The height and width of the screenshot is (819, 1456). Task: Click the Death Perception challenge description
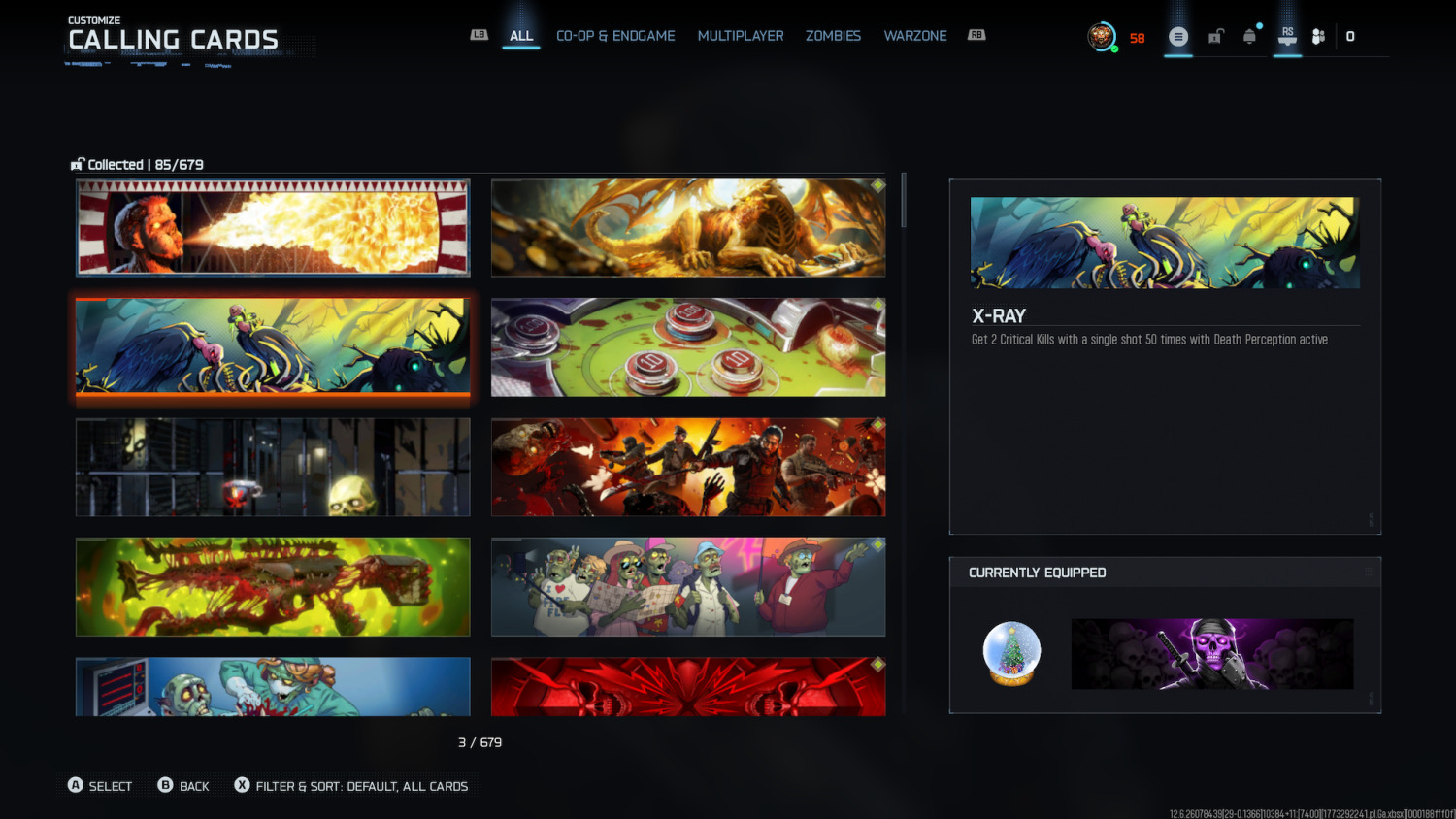[1149, 340]
